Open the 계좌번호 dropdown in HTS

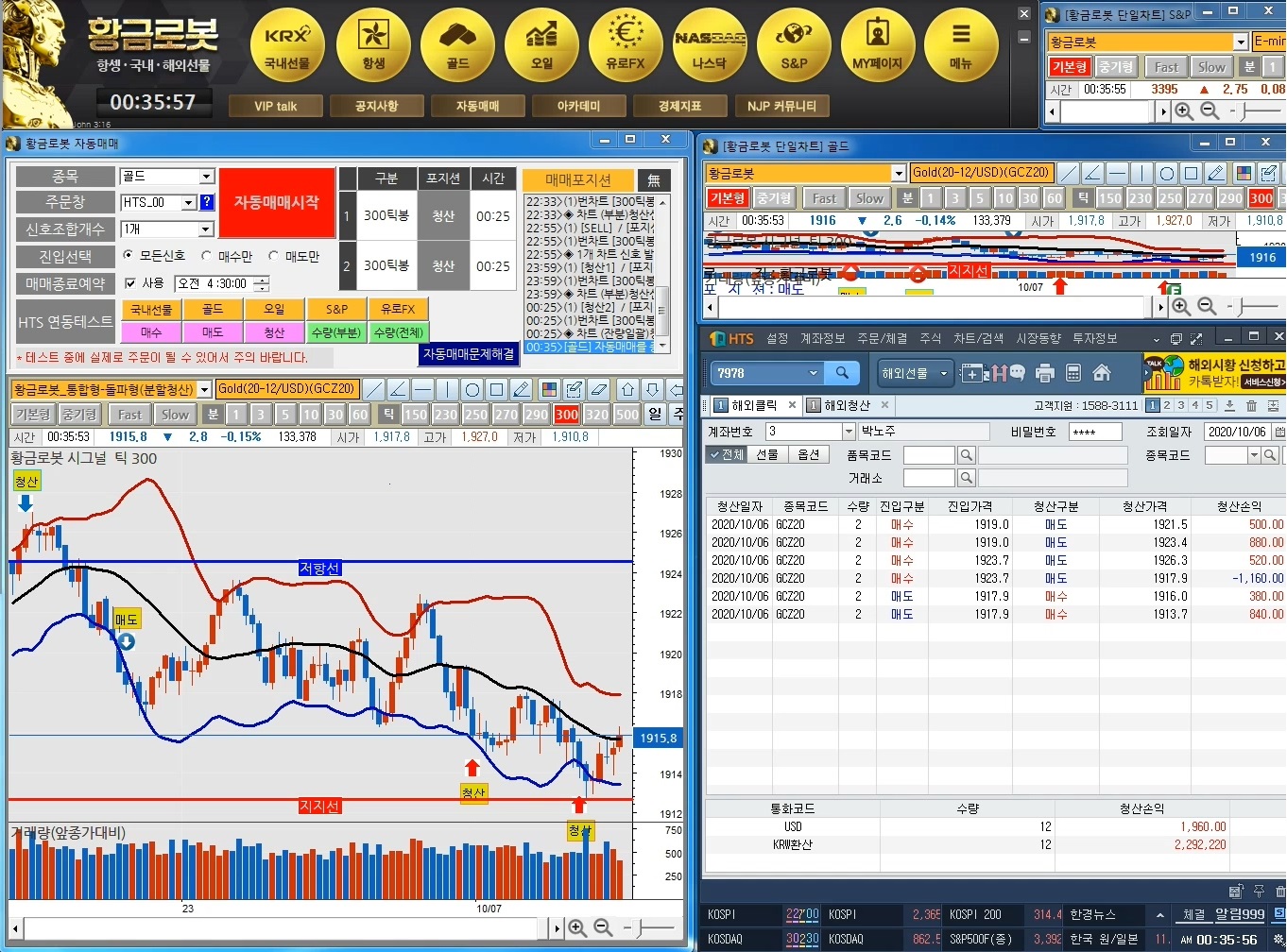(x=848, y=432)
